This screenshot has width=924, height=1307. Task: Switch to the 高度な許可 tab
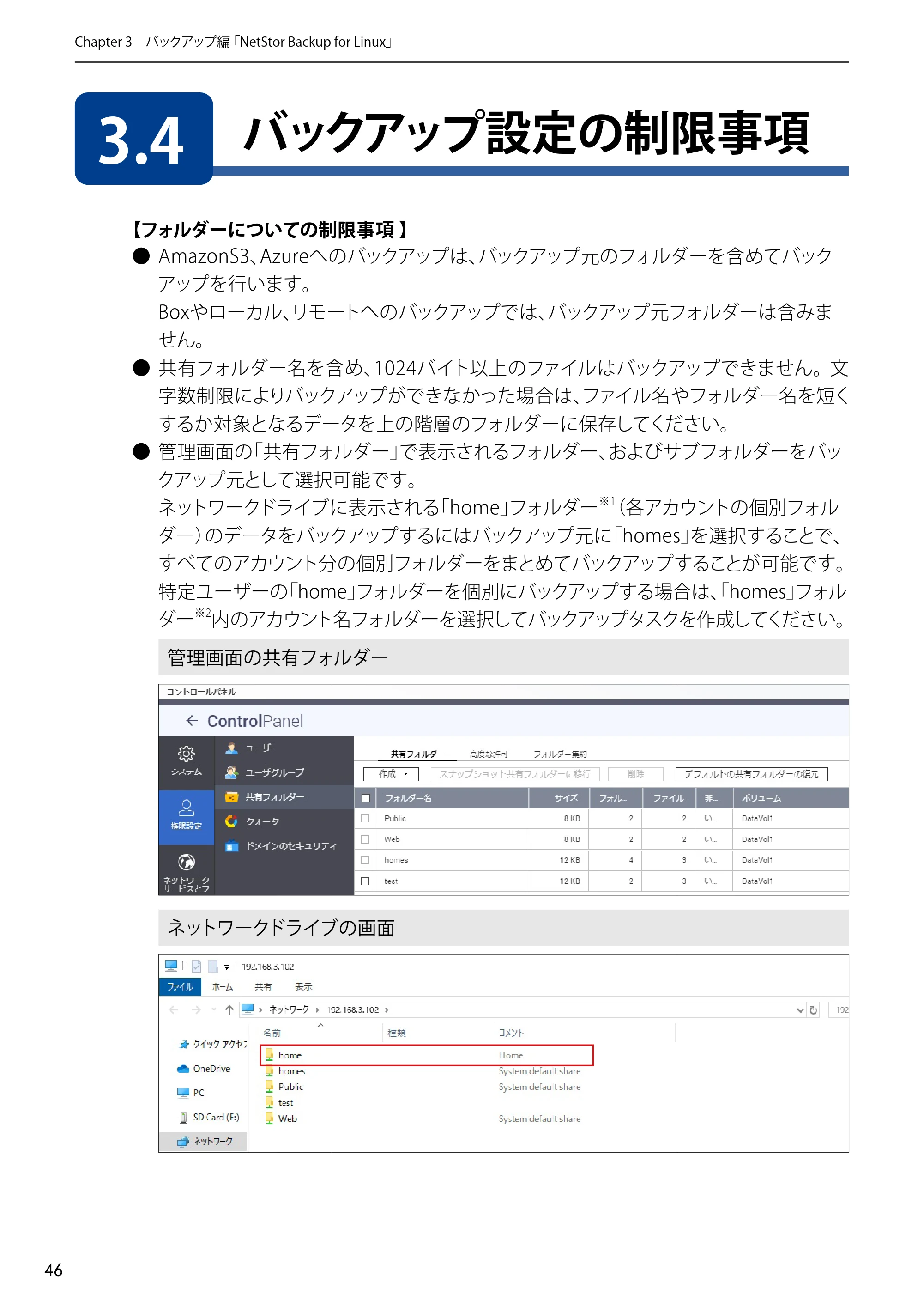[x=489, y=754]
